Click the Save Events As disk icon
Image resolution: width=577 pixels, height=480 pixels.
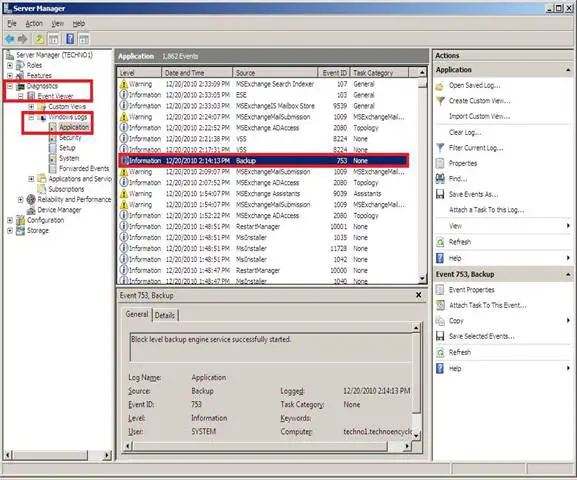click(x=440, y=194)
